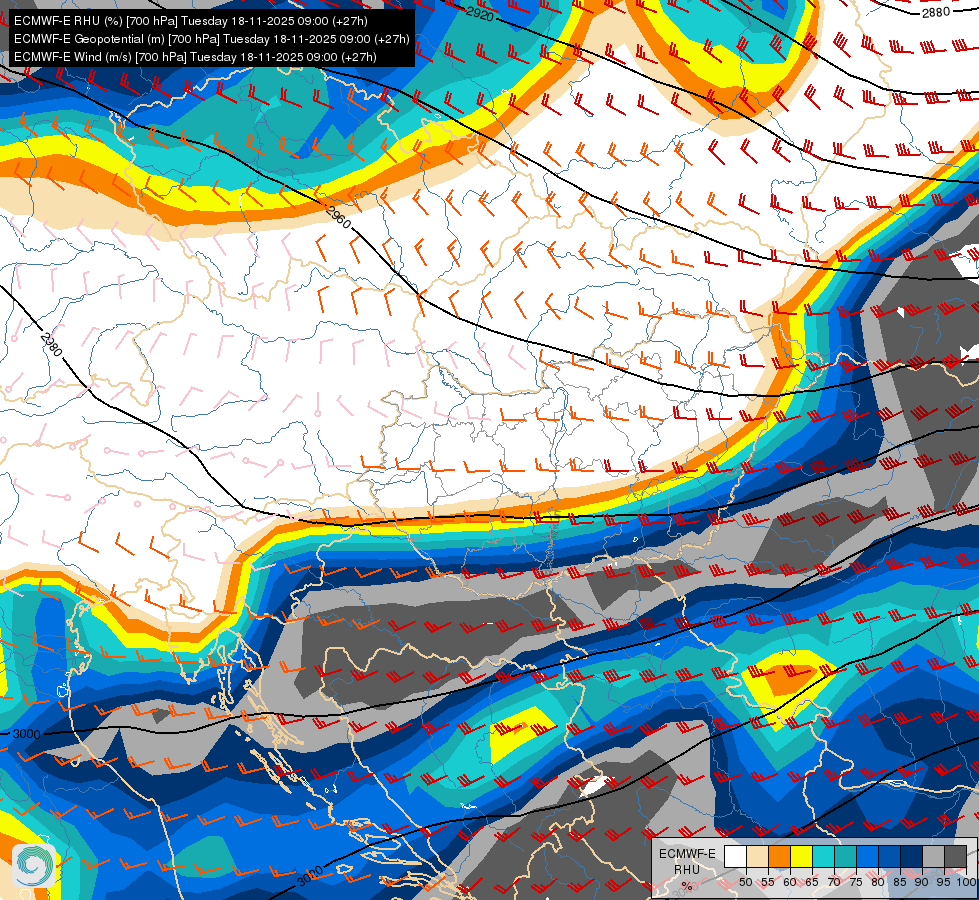Image resolution: width=979 pixels, height=900 pixels.
Task: Click the legend title 'ECMWF-E' text
Action: pyautogui.click(x=687, y=854)
